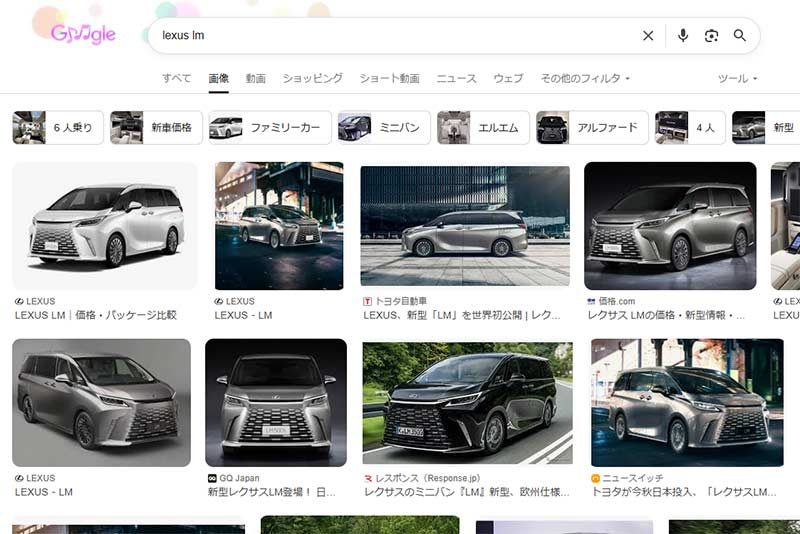Start voice search with microphone icon

tap(683, 36)
